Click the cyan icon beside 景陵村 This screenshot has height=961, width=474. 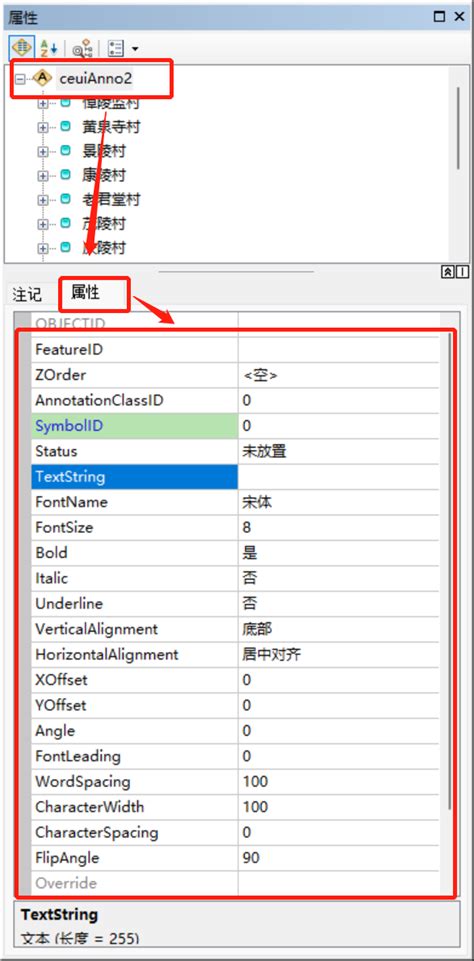pos(66,151)
